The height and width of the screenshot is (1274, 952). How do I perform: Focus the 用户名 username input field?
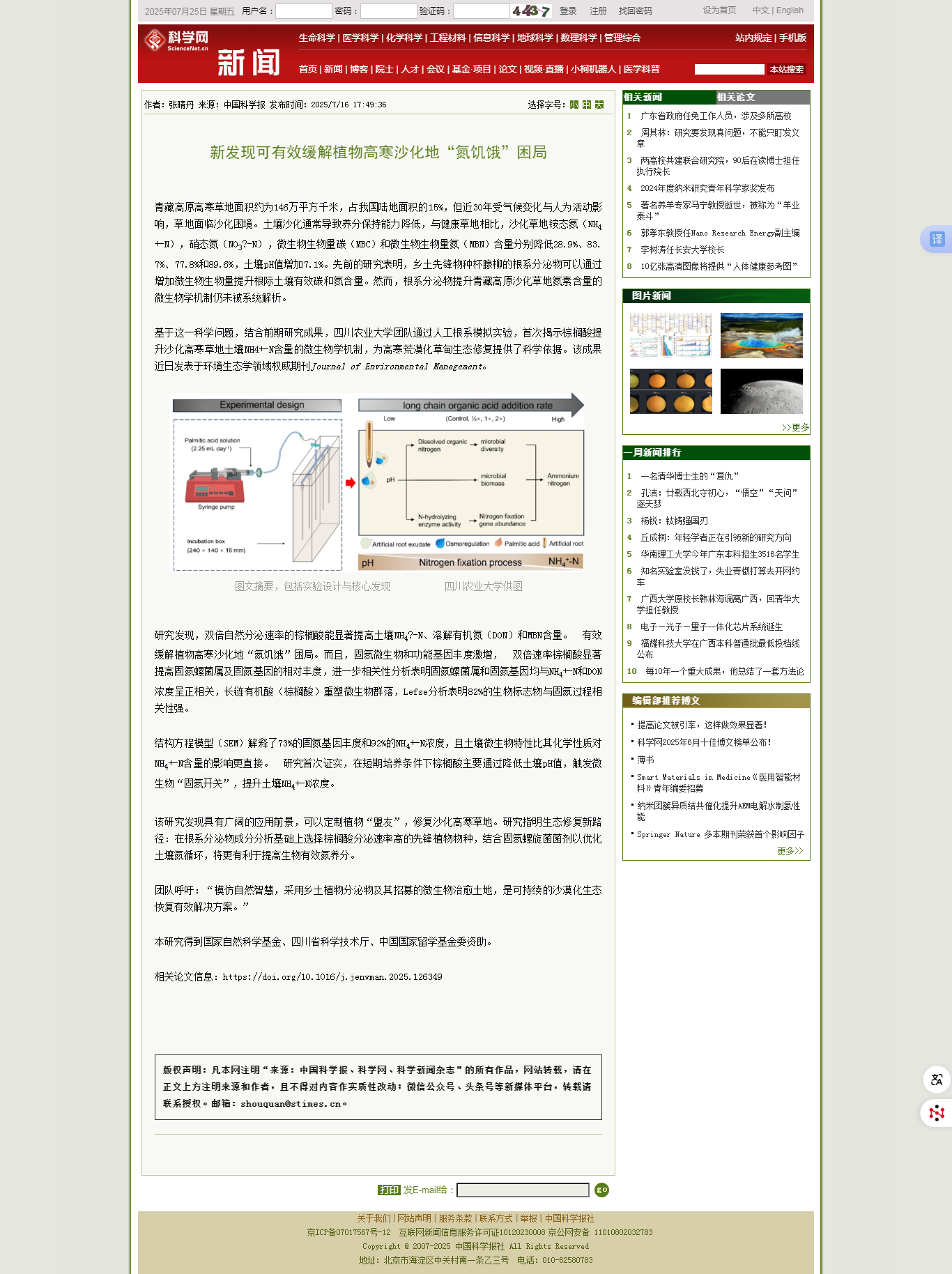pos(303,11)
